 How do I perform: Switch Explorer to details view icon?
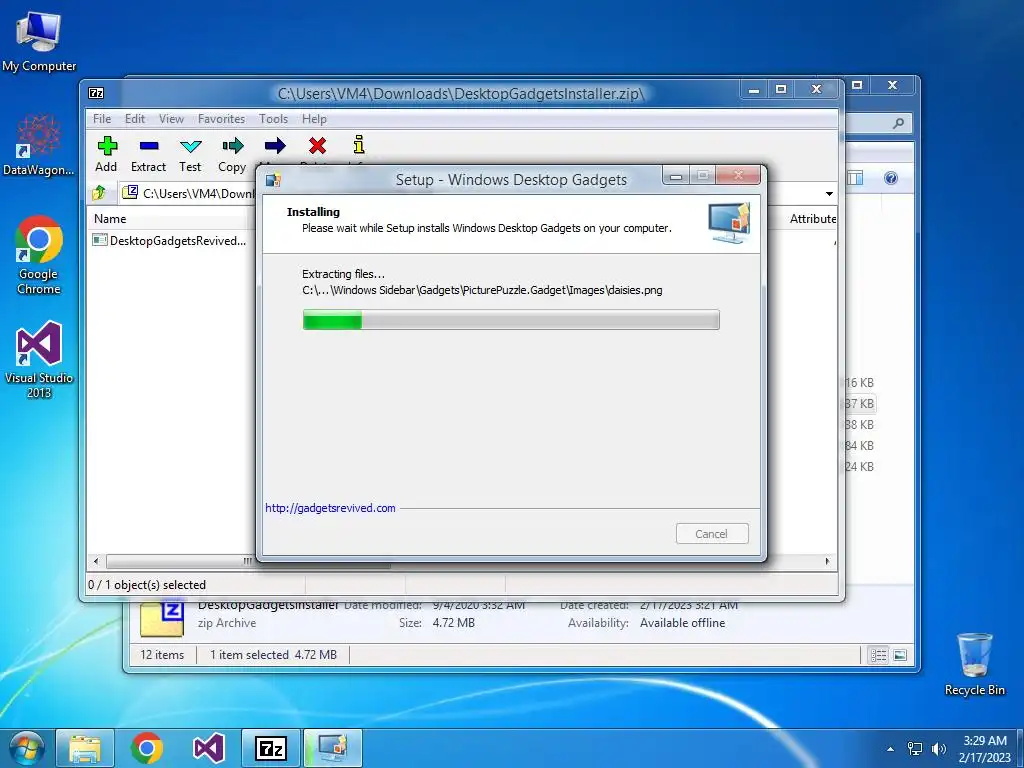879,655
